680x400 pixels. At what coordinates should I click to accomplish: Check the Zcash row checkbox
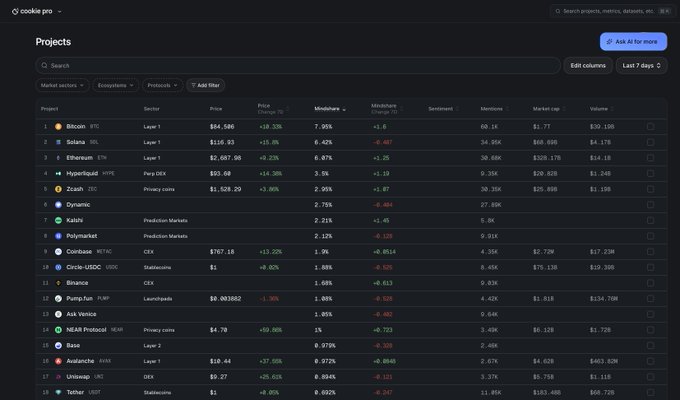coord(650,189)
